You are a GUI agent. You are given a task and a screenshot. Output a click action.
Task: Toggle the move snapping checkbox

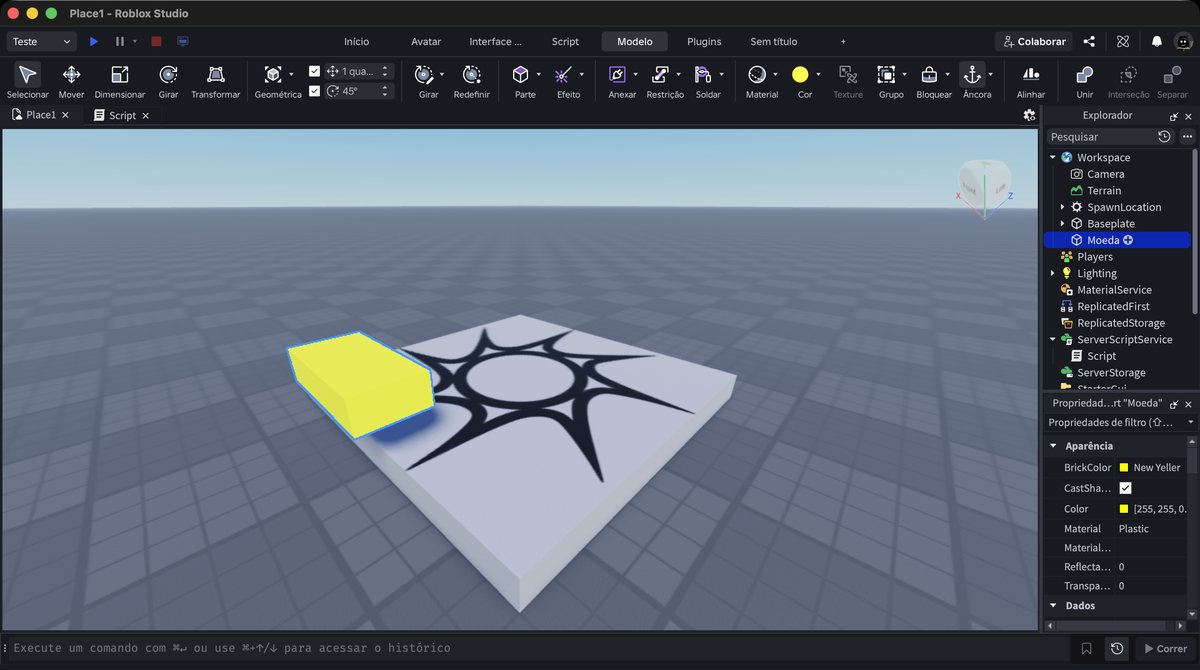[315, 71]
